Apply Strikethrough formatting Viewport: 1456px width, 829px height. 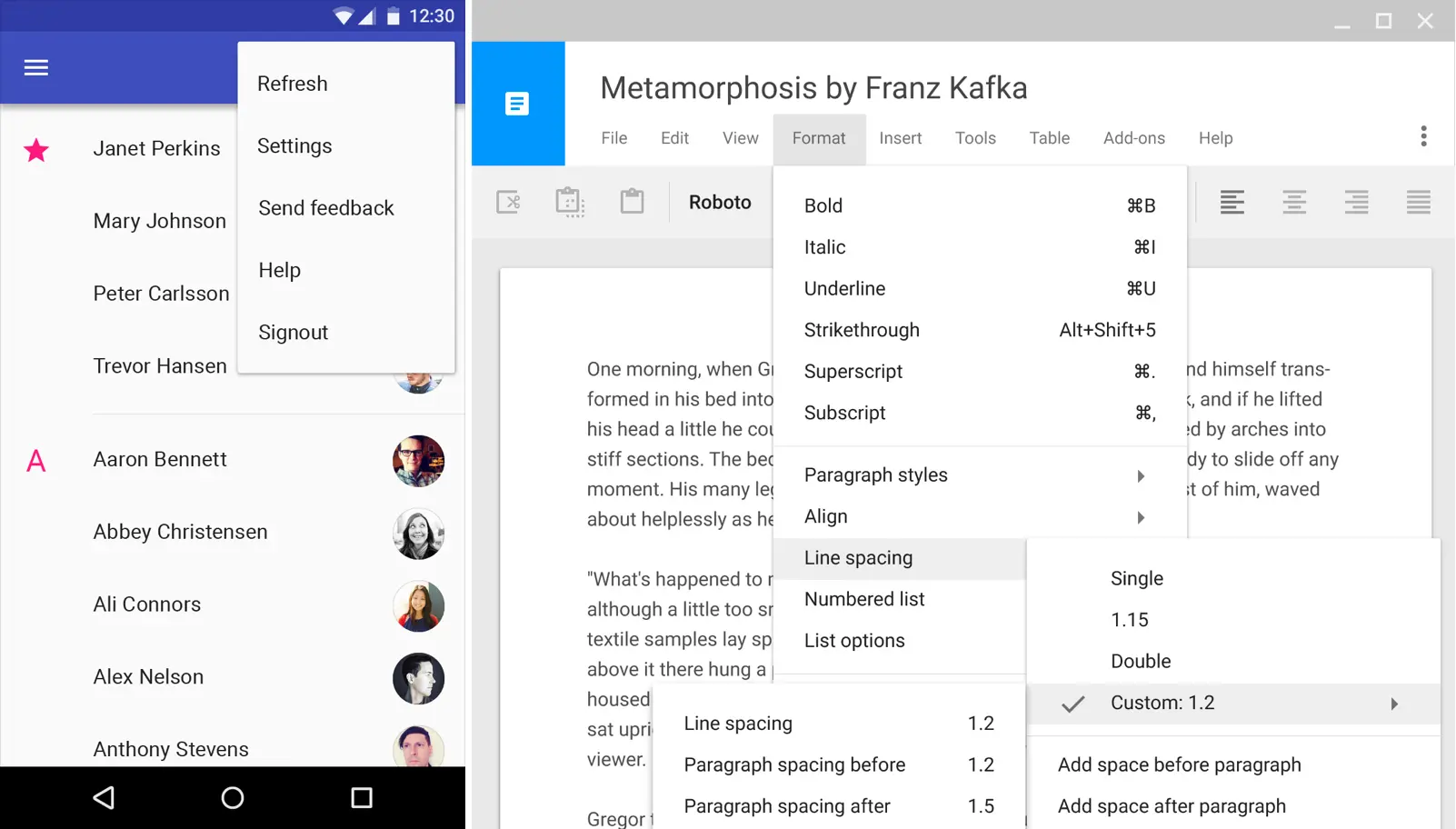pos(980,330)
